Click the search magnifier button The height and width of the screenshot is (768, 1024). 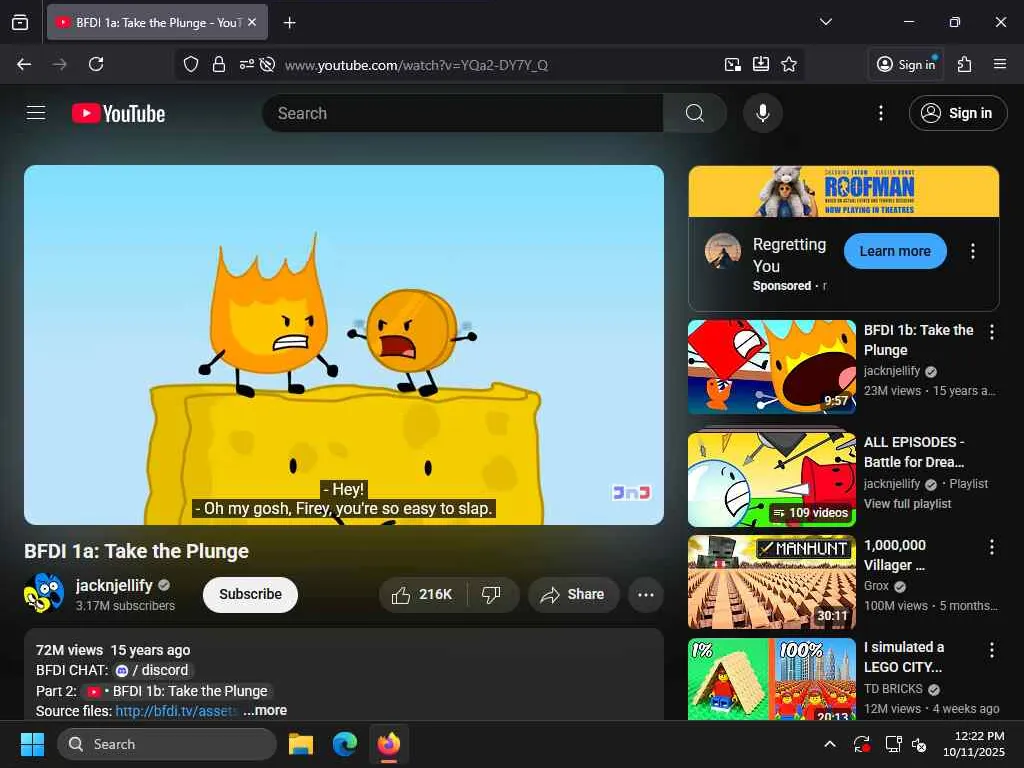(x=694, y=113)
